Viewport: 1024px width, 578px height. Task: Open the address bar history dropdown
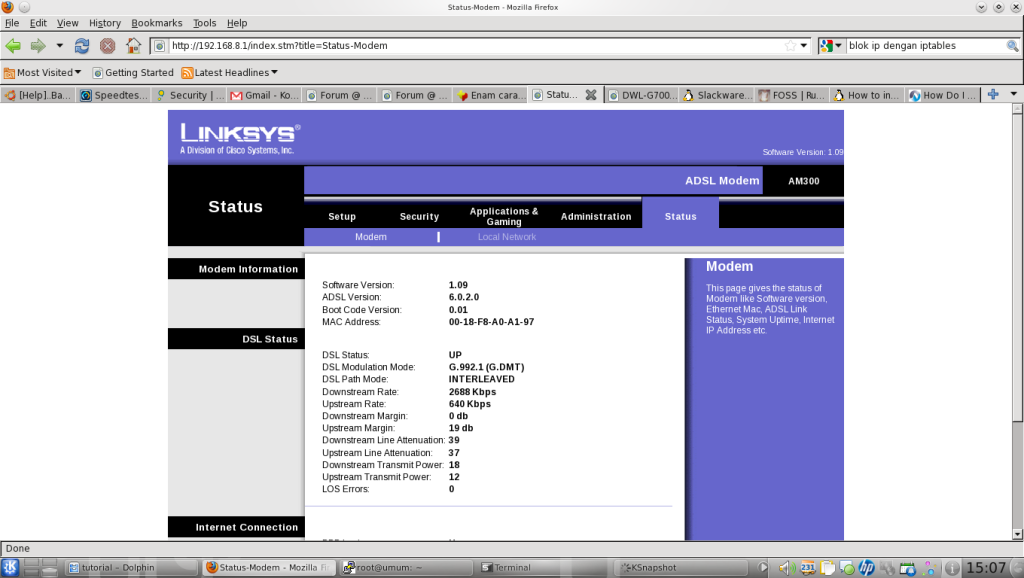pyautogui.click(x=804, y=46)
